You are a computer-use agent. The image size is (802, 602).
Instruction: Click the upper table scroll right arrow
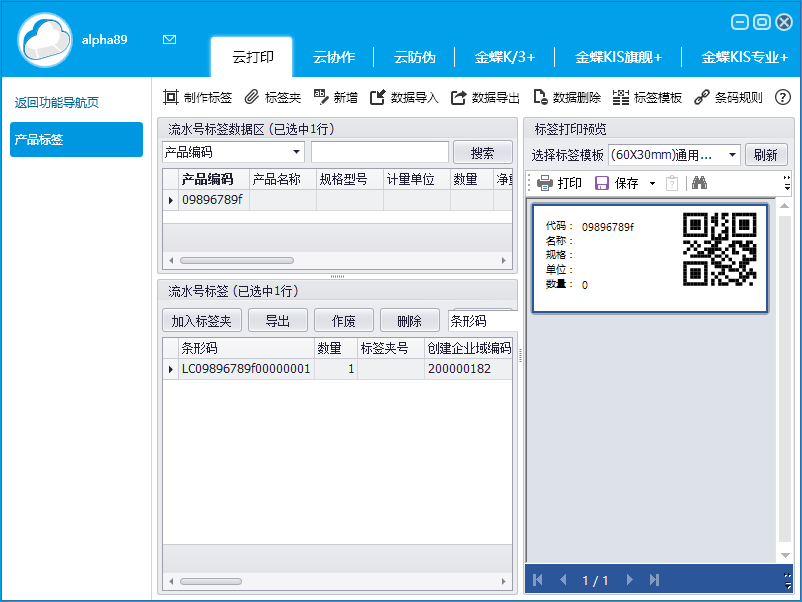[x=504, y=260]
